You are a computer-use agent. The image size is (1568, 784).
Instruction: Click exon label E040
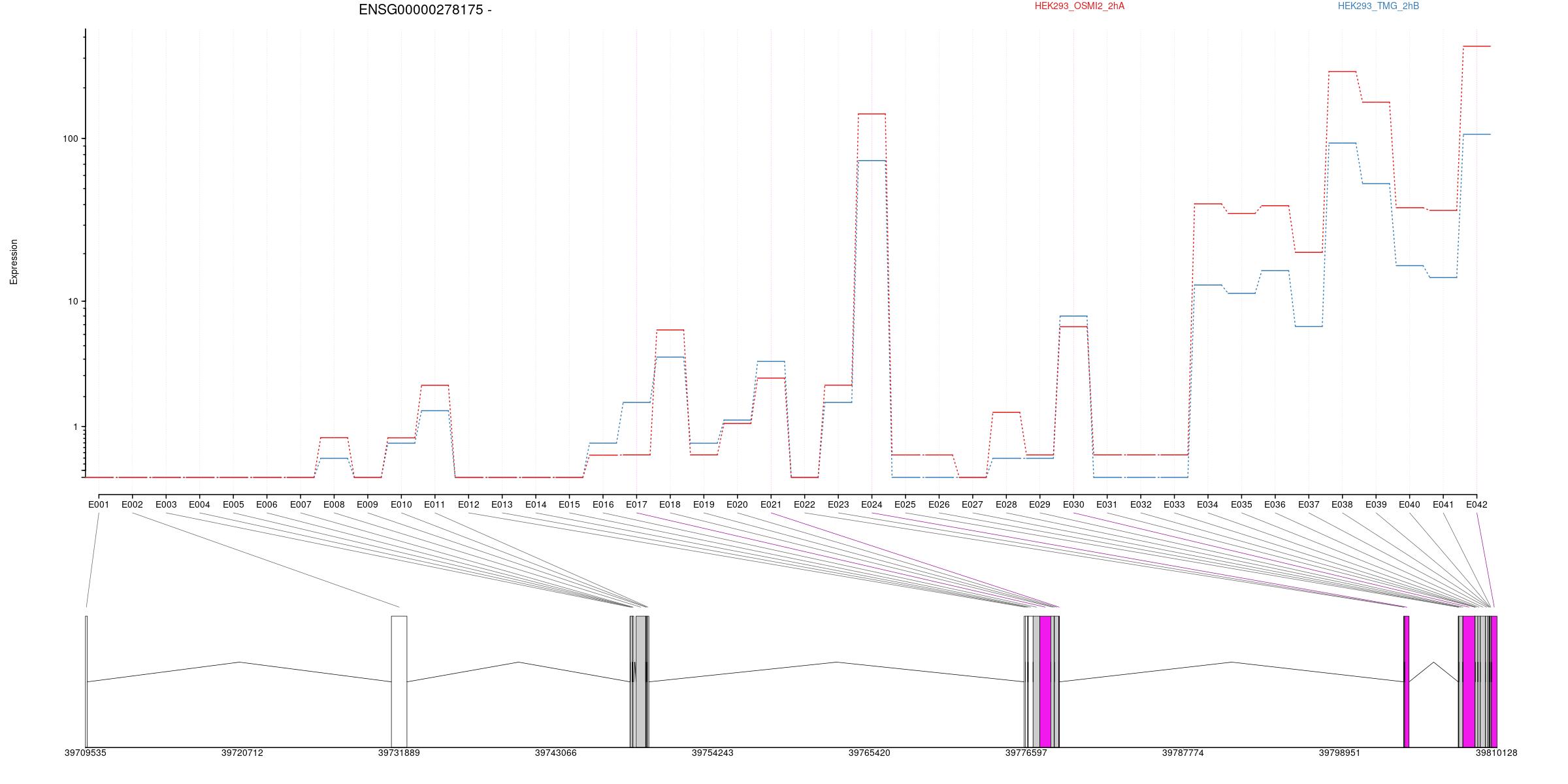coord(1409,504)
